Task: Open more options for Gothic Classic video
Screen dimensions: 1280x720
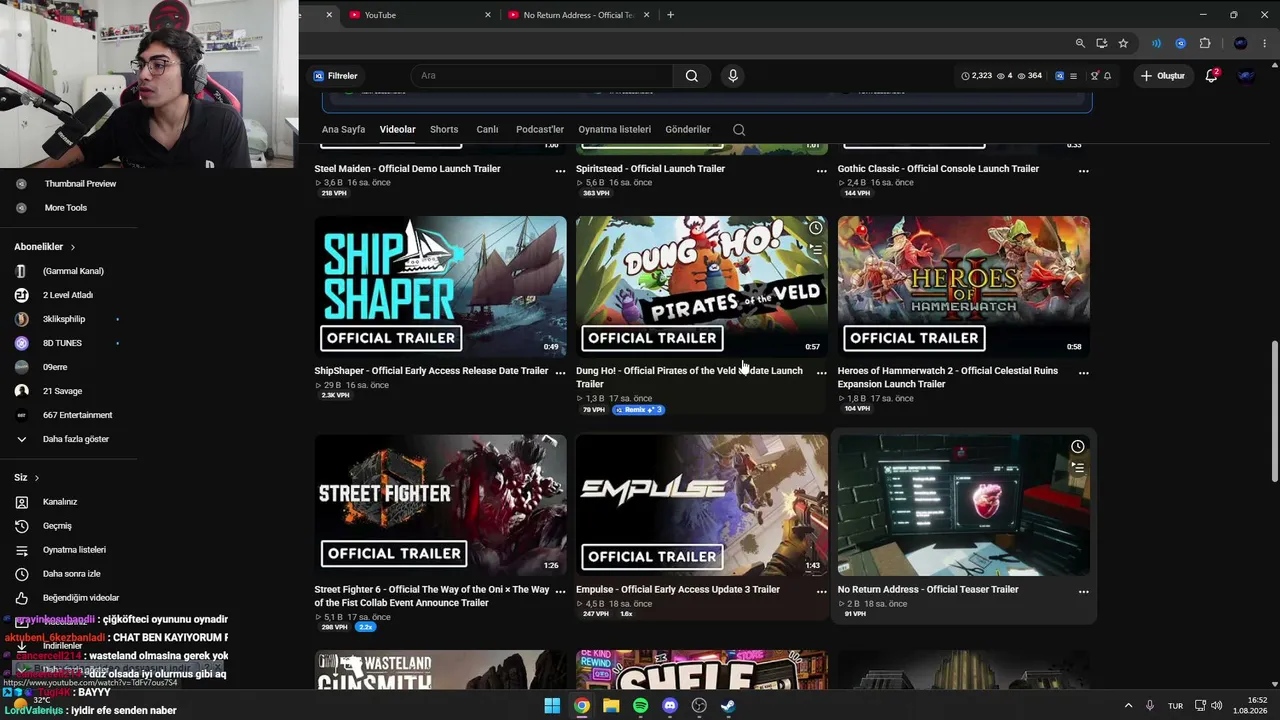Action: [x=1084, y=171]
